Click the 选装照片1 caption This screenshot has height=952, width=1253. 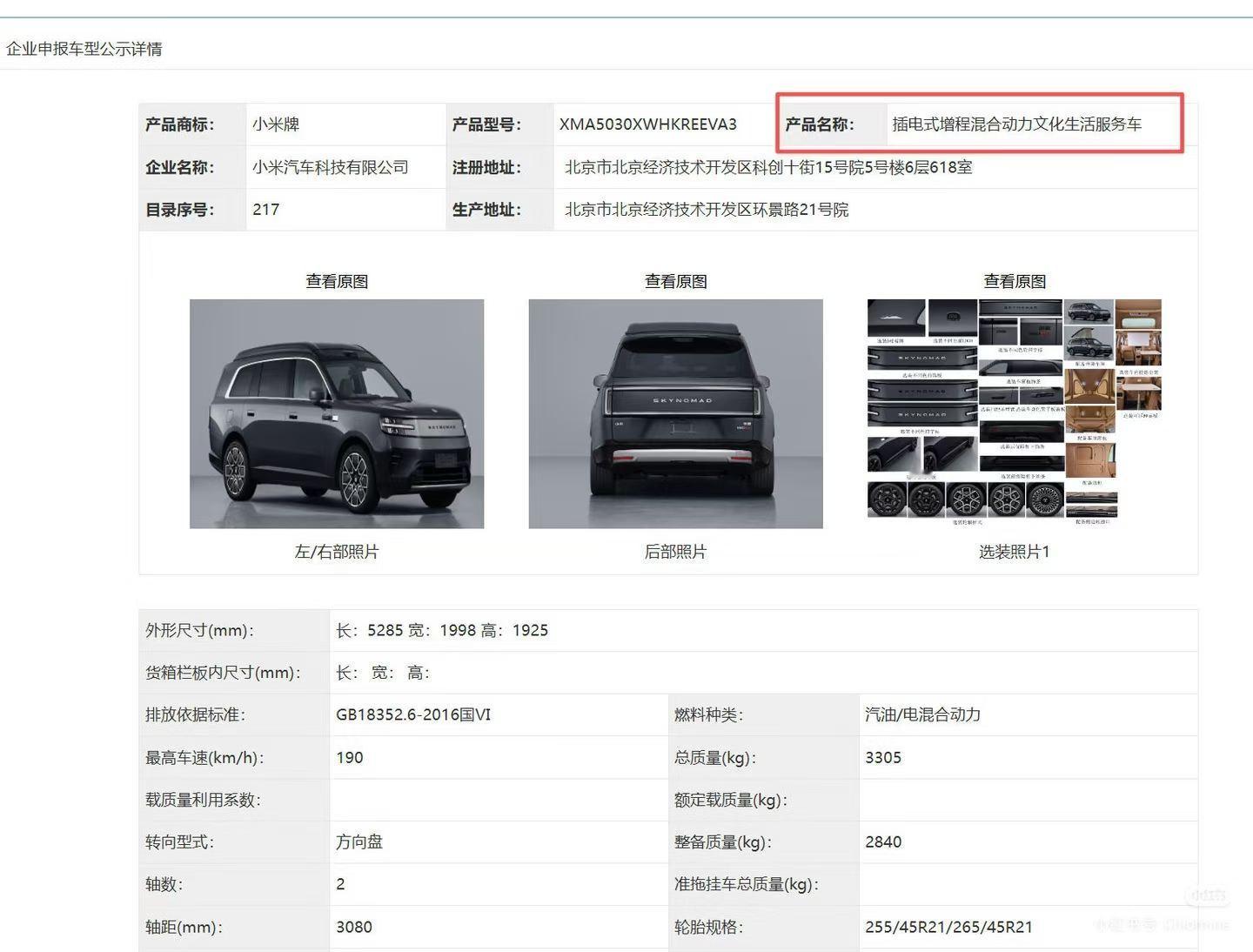tap(1015, 552)
